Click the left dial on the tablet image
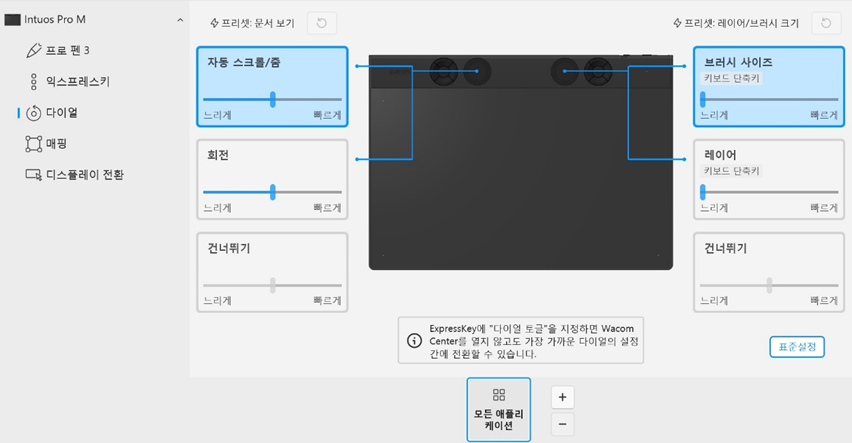 477,71
